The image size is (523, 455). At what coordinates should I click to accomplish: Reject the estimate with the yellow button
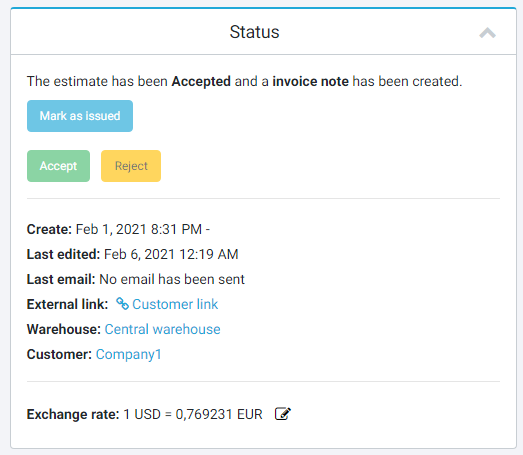coord(131,166)
